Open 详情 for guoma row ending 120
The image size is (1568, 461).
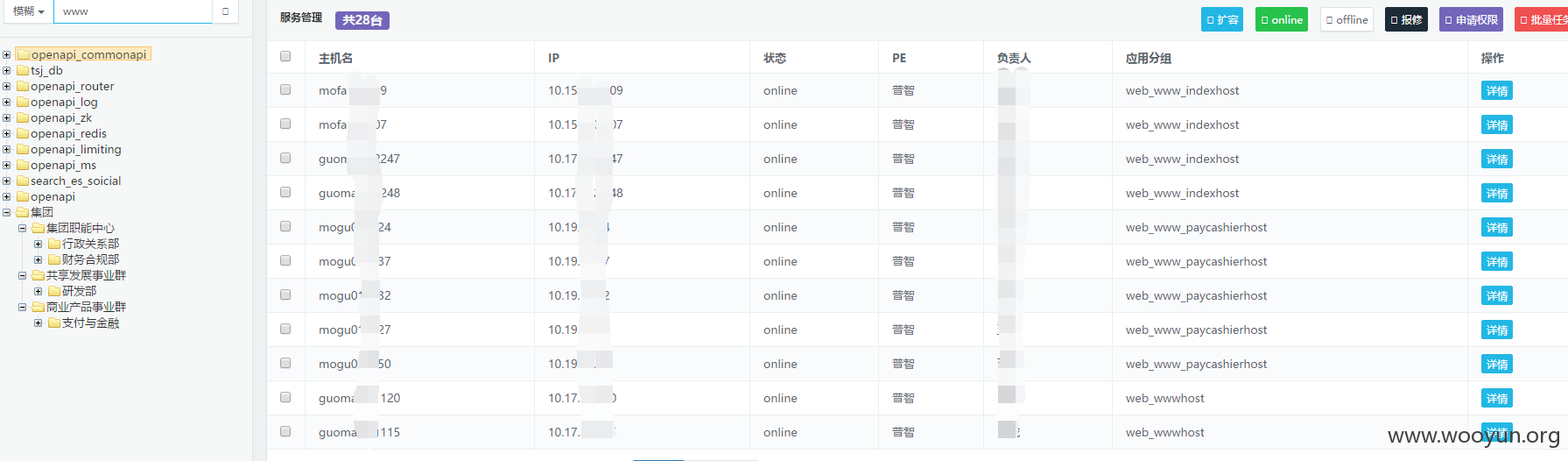pos(1497,398)
